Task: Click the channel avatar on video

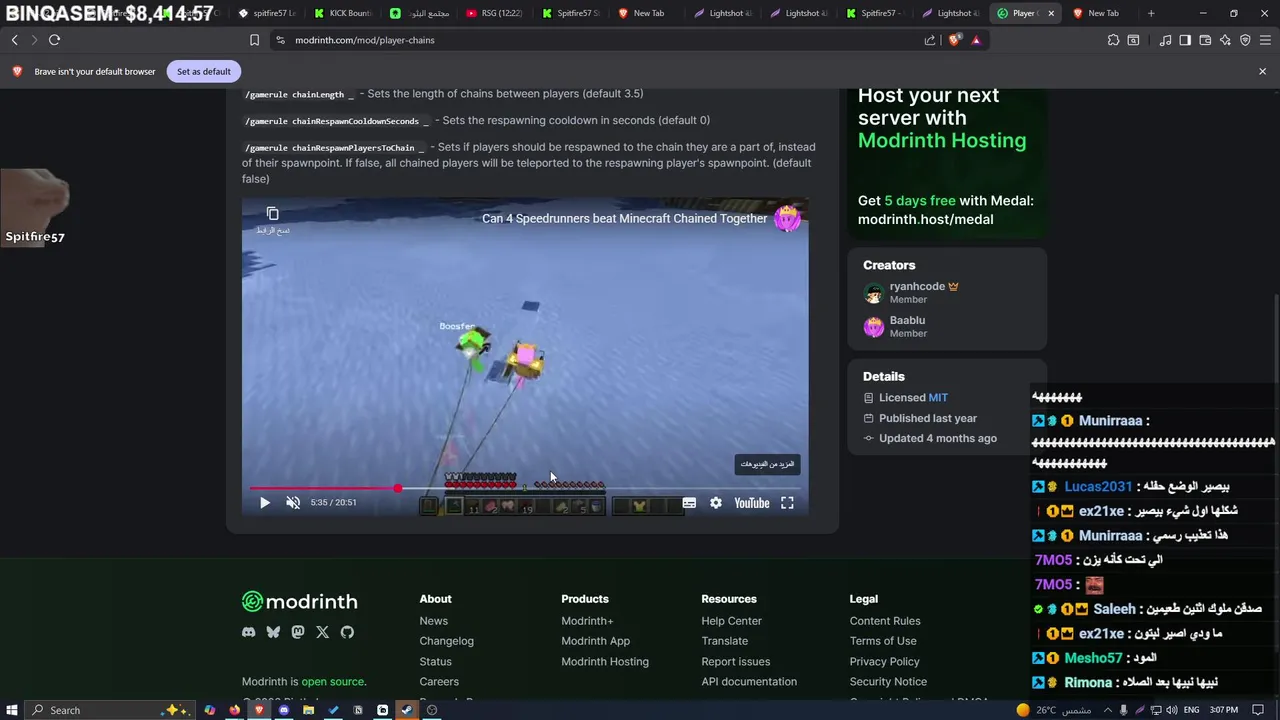Action: (x=787, y=218)
